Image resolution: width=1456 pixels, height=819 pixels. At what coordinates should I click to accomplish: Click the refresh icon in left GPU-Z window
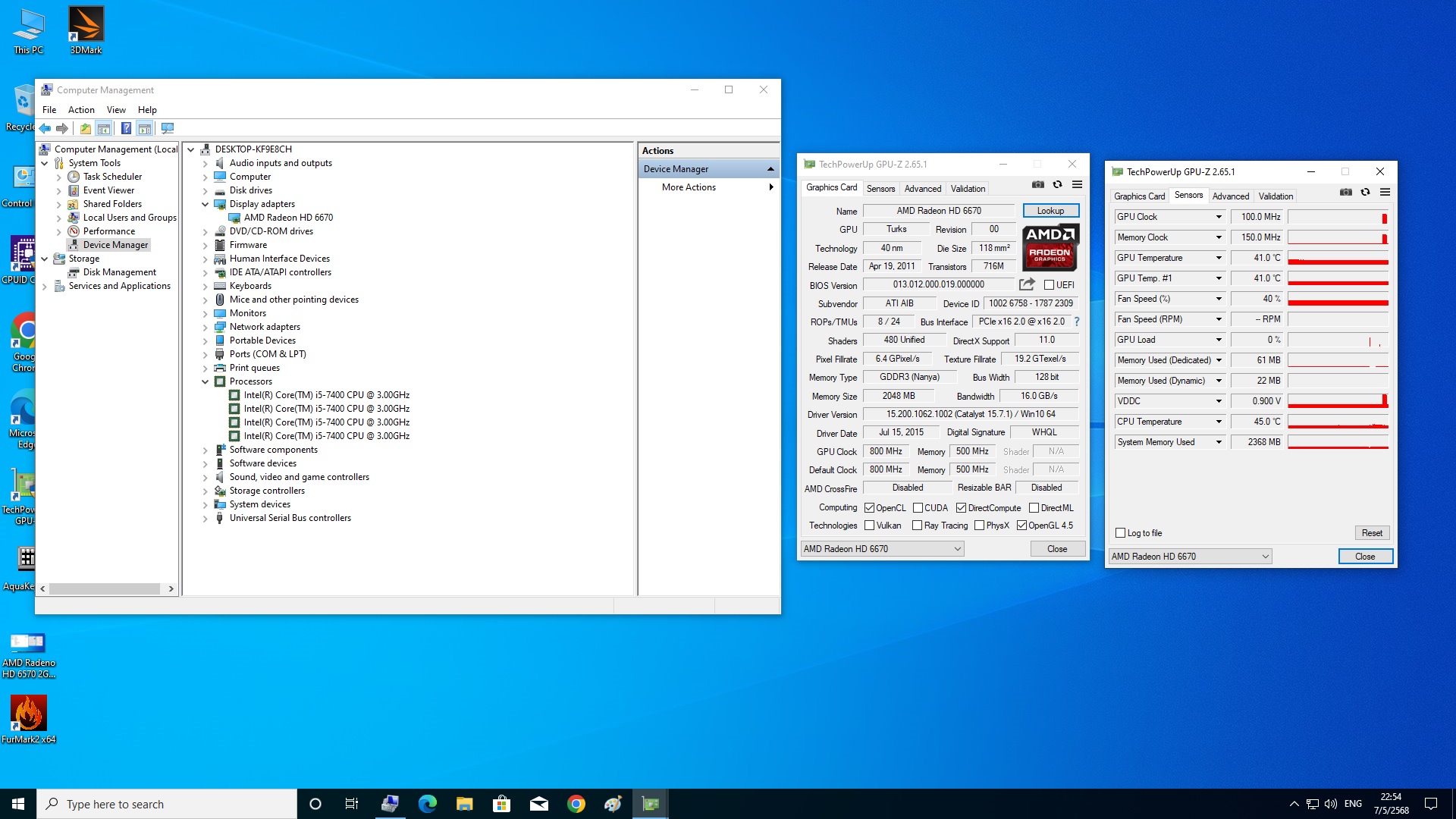pos(1057,184)
